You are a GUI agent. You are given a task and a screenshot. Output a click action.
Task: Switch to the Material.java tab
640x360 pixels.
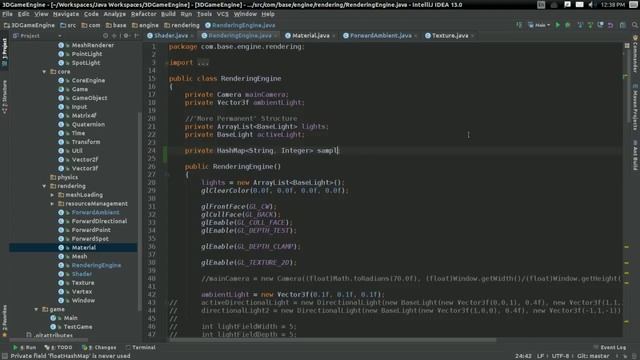click(x=311, y=36)
